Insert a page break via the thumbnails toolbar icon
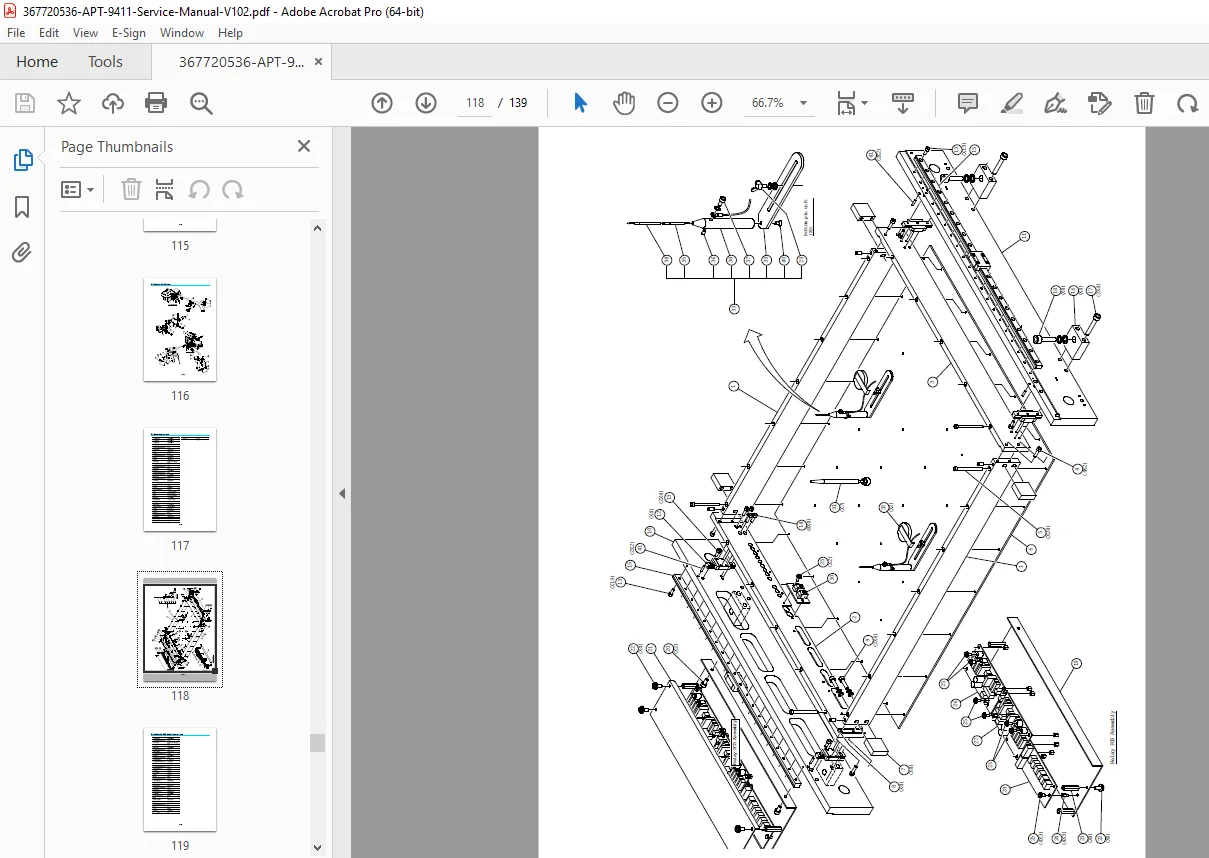The height and width of the screenshot is (858, 1209). tap(165, 189)
